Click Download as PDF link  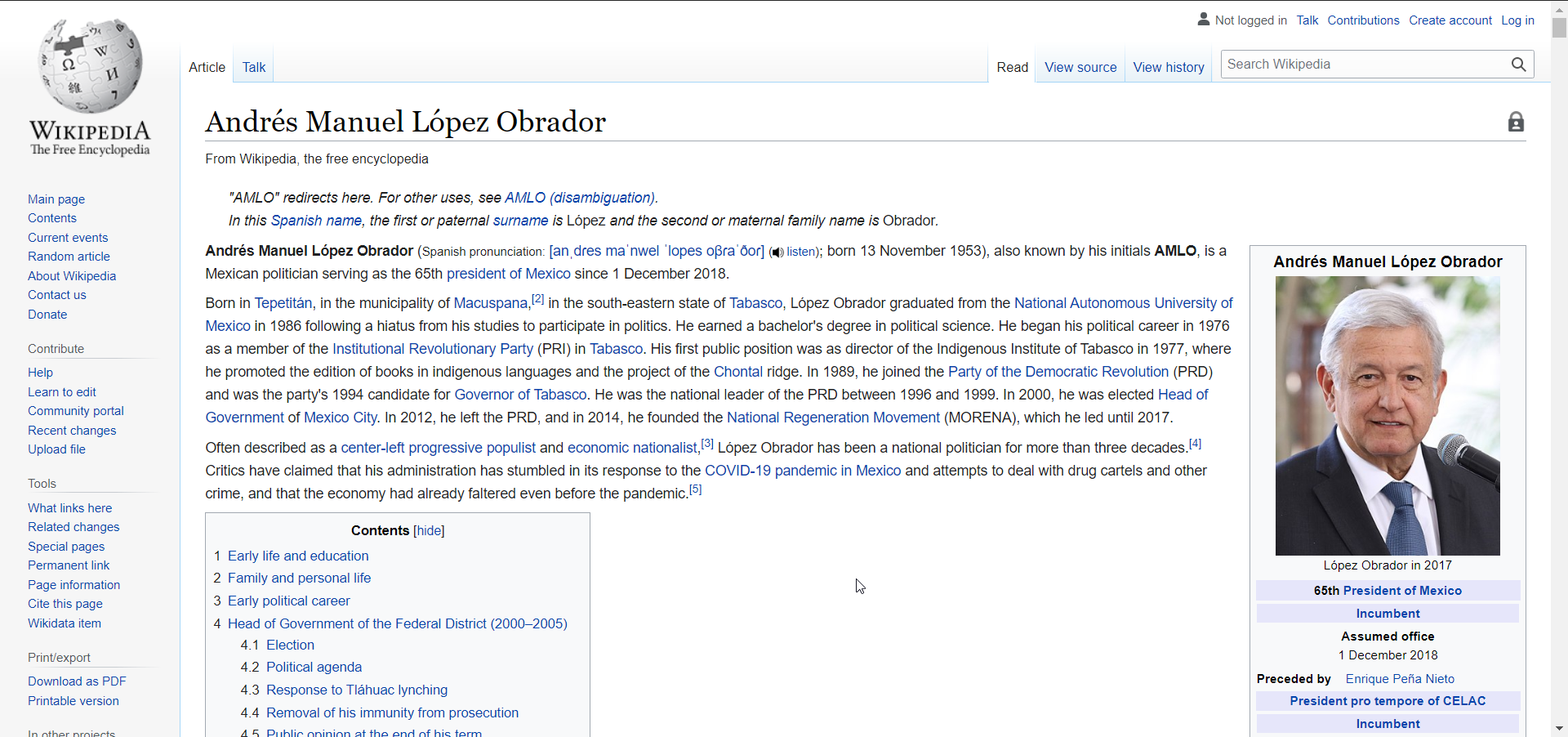coord(77,681)
